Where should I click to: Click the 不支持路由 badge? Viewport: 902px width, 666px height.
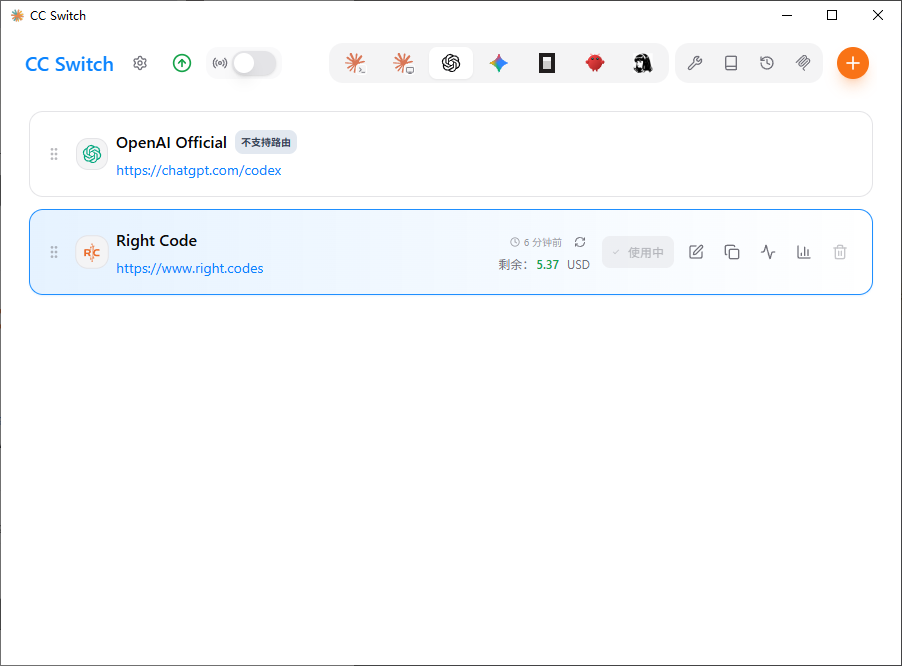266,142
